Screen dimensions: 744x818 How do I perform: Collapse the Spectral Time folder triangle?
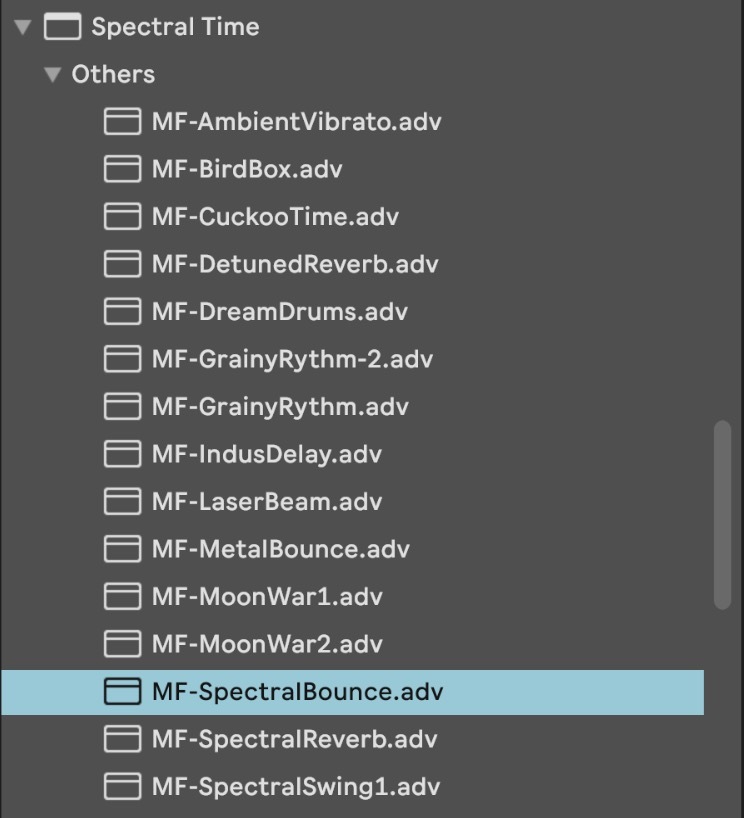[22, 27]
